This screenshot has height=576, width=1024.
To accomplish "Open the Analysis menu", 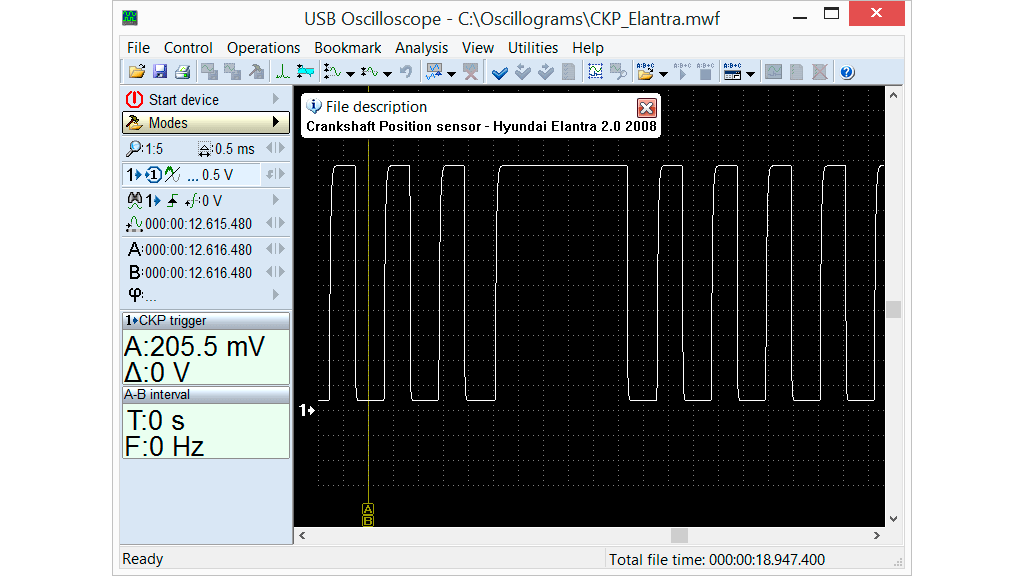I will (x=421, y=48).
